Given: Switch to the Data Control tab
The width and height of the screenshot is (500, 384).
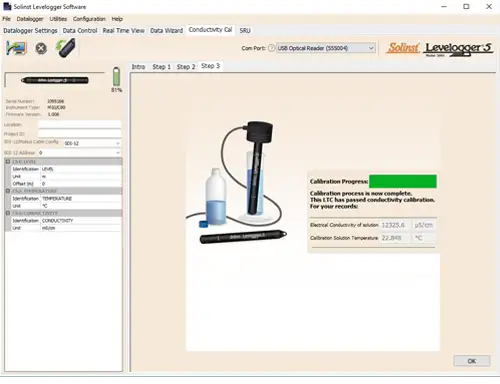Looking at the screenshot, I should click(x=80, y=31).
